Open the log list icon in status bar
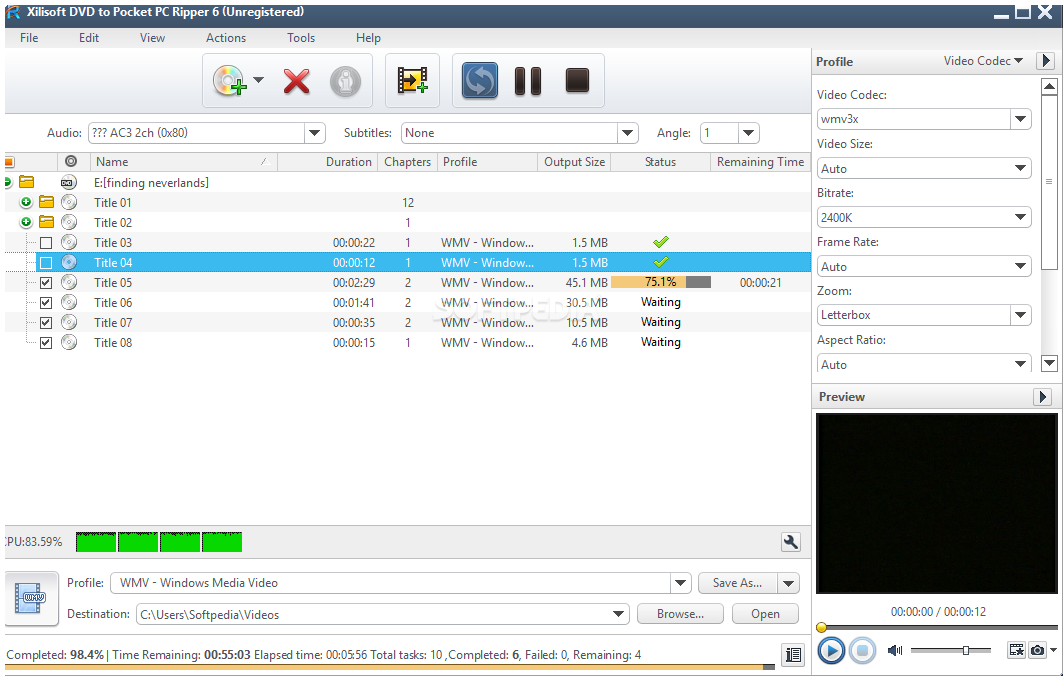The image size is (1063, 676). tap(793, 654)
